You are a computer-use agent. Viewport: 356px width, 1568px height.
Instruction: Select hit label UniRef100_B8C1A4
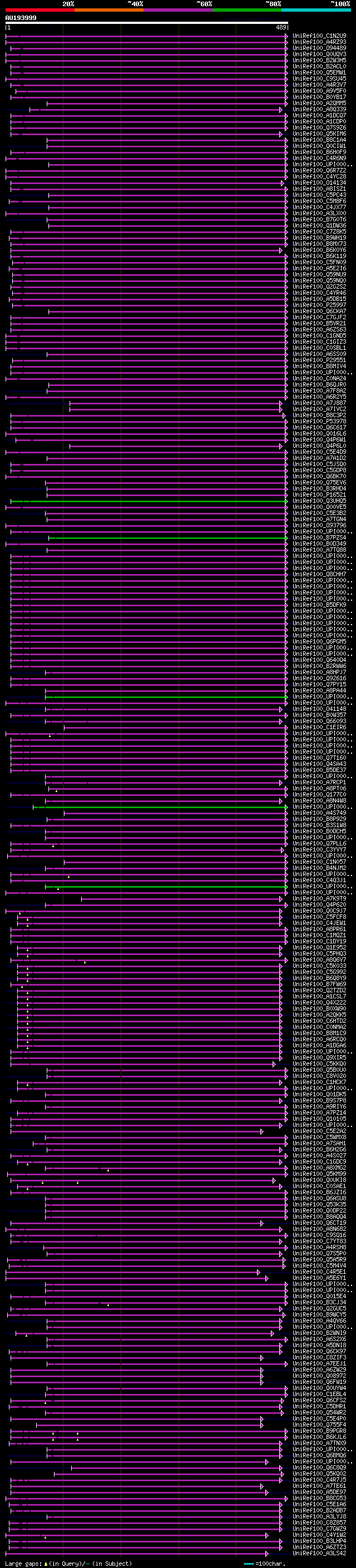[x=319, y=140]
